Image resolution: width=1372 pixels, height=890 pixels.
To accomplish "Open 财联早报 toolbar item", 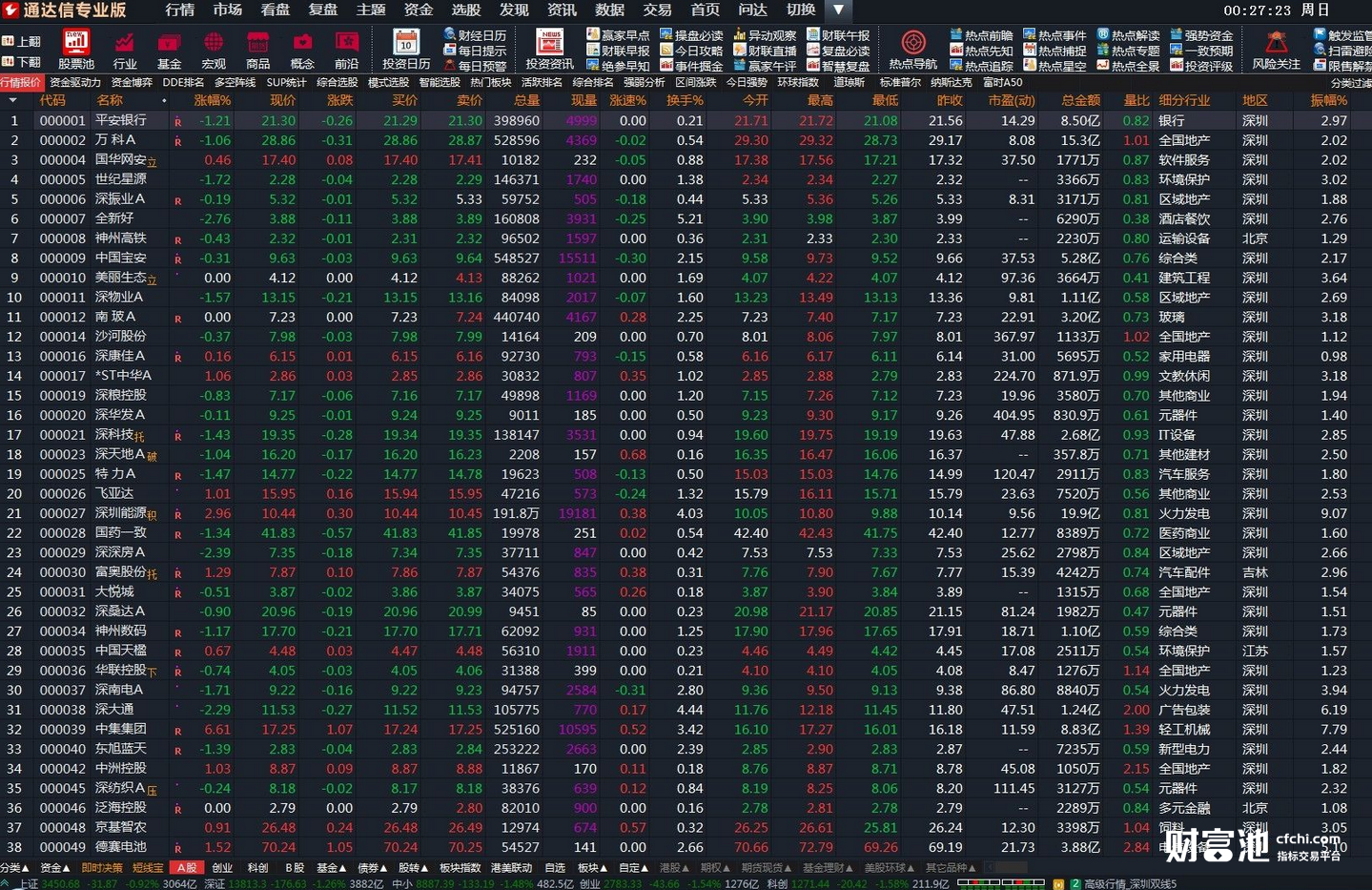I will tap(618, 51).
